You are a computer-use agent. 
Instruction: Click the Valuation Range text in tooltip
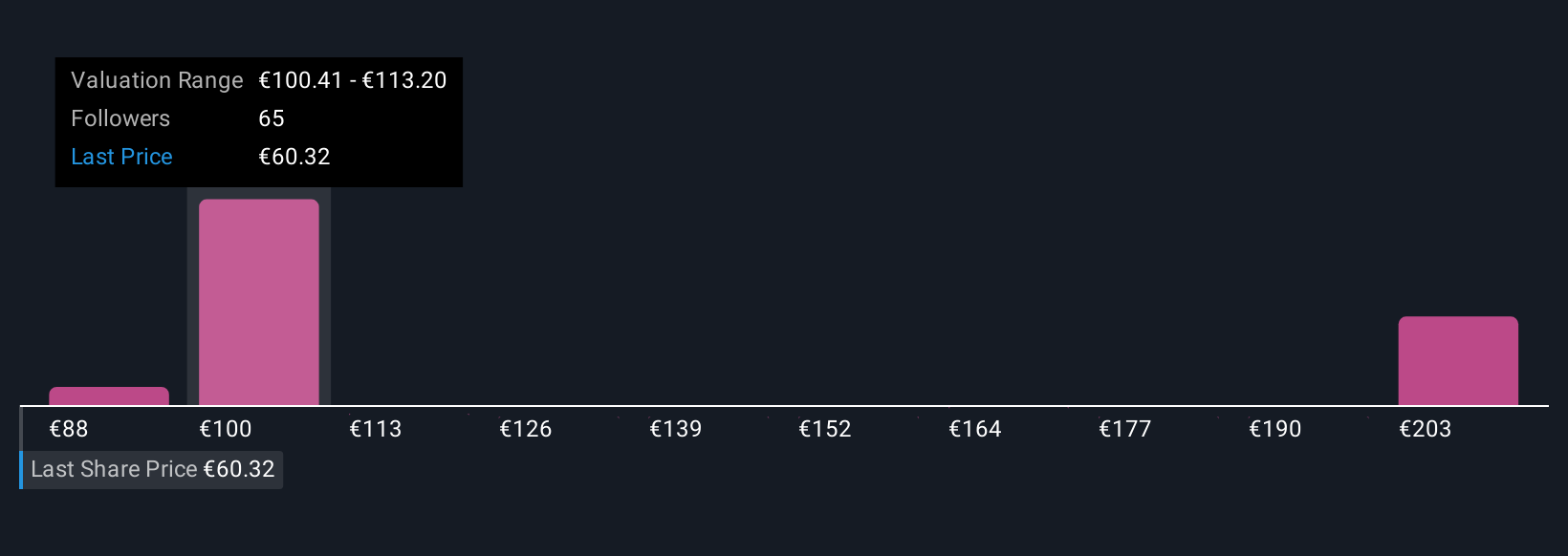pyautogui.click(x=157, y=80)
